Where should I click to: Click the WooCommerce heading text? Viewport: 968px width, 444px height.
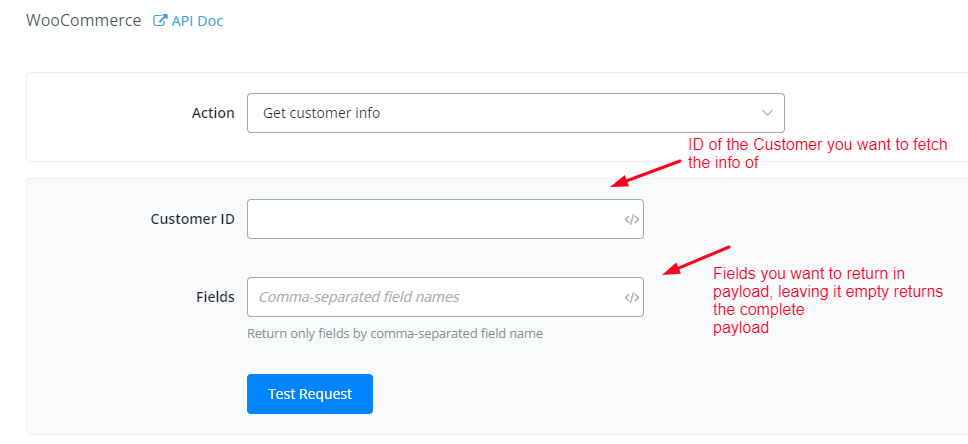tap(83, 21)
